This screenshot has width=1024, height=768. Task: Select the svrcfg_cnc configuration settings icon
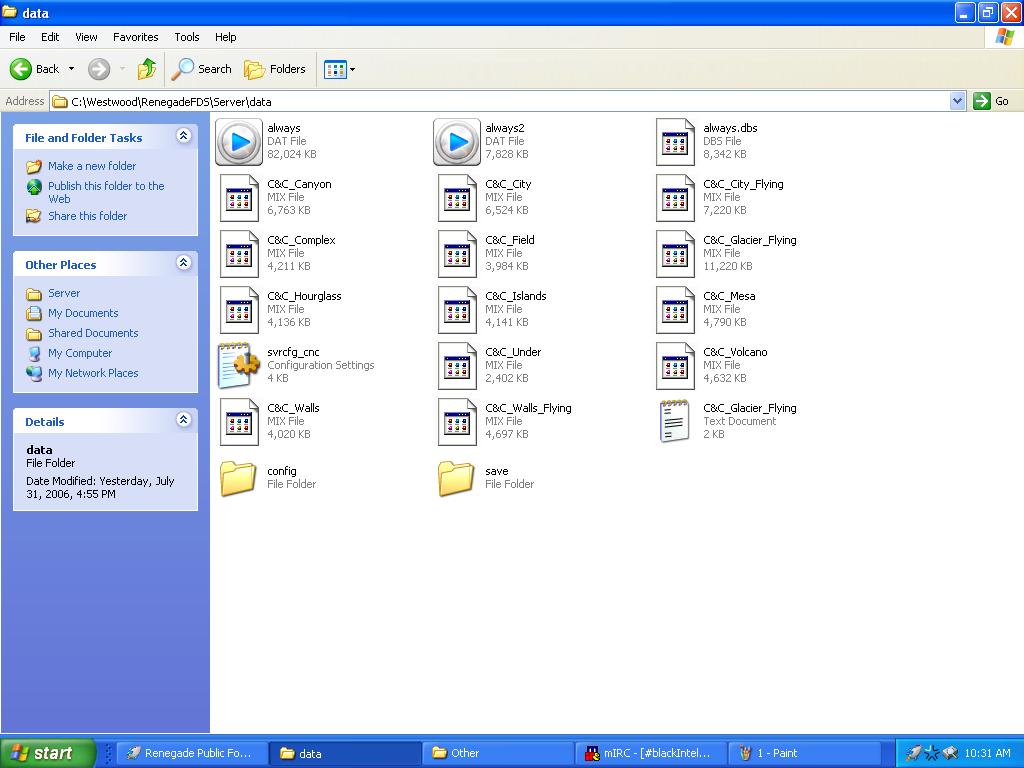coord(239,366)
